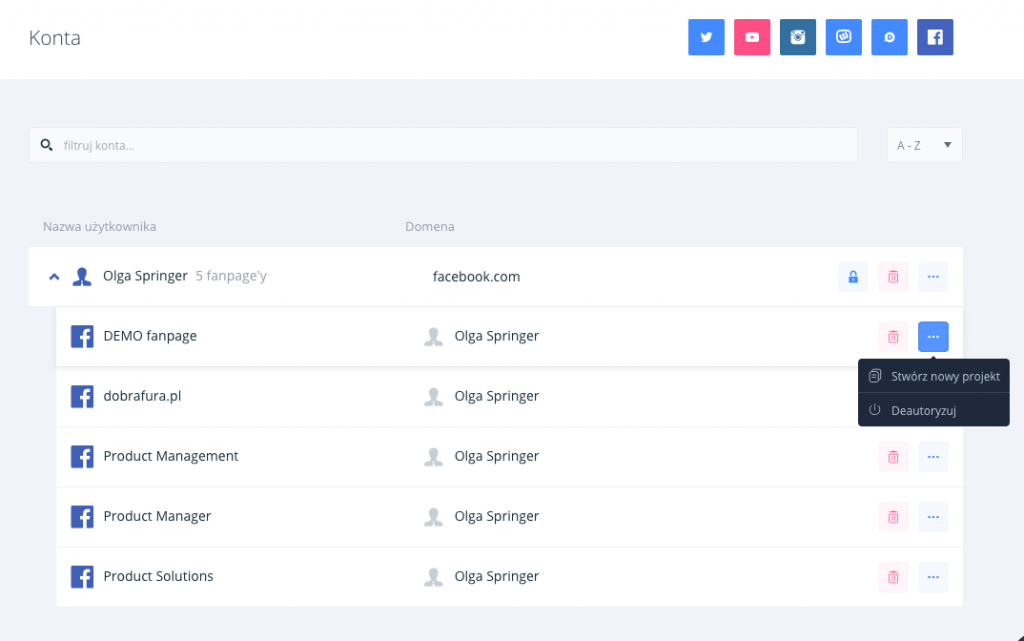The image size is (1024, 641).
Task: Click the YouTube icon button
Action: coord(752,37)
